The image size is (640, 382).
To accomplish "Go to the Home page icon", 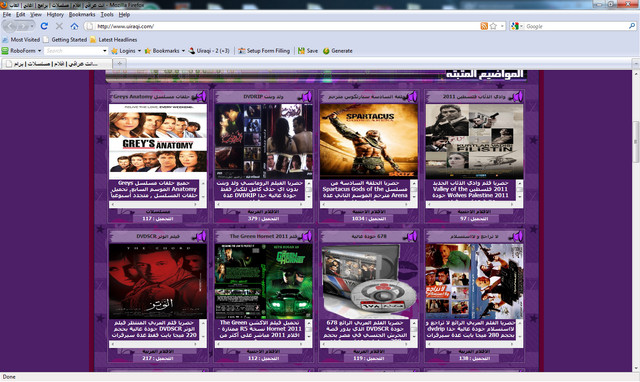I will [x=74, y=26].
